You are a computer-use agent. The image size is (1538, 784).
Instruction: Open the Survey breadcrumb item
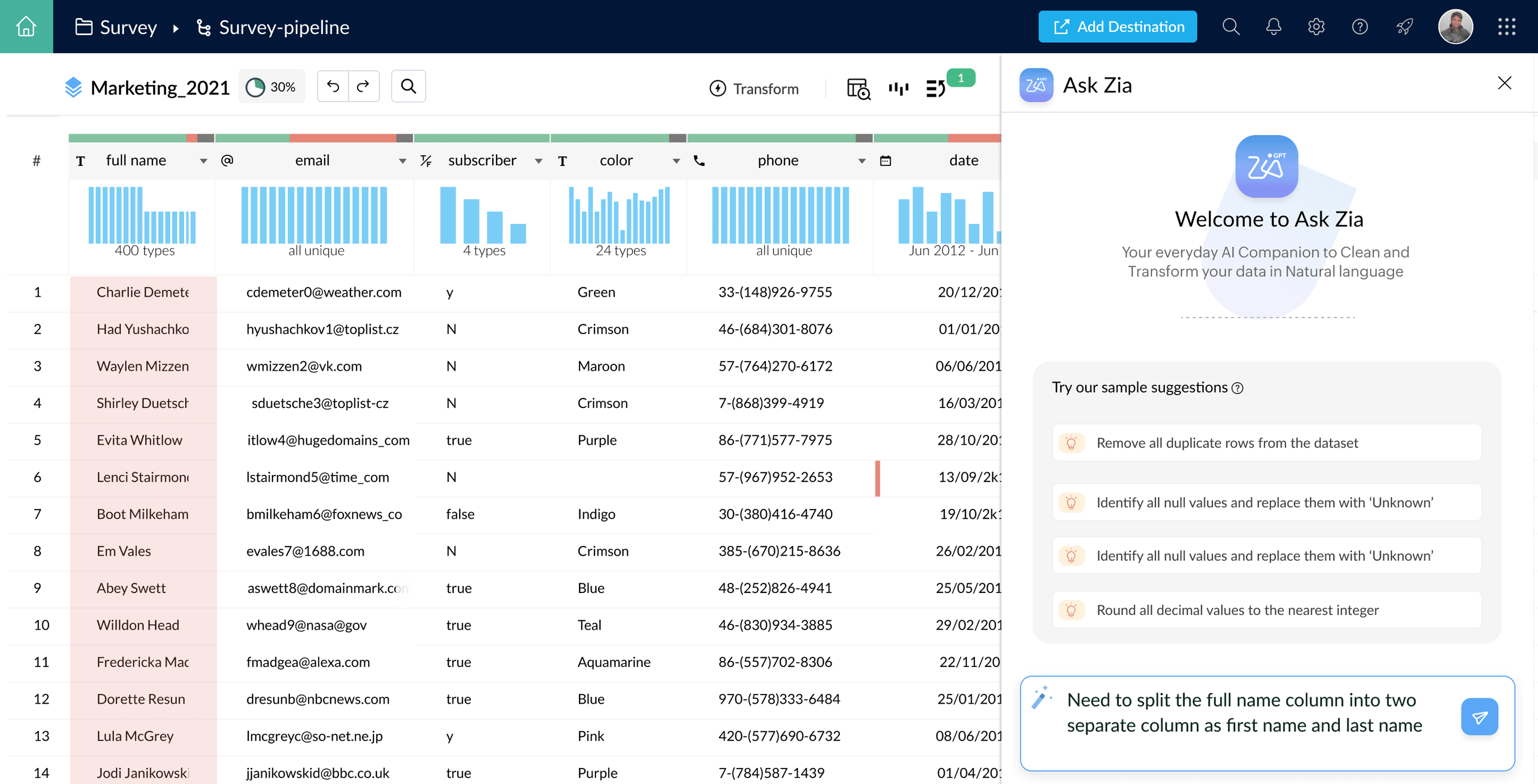tap(128, 26)
